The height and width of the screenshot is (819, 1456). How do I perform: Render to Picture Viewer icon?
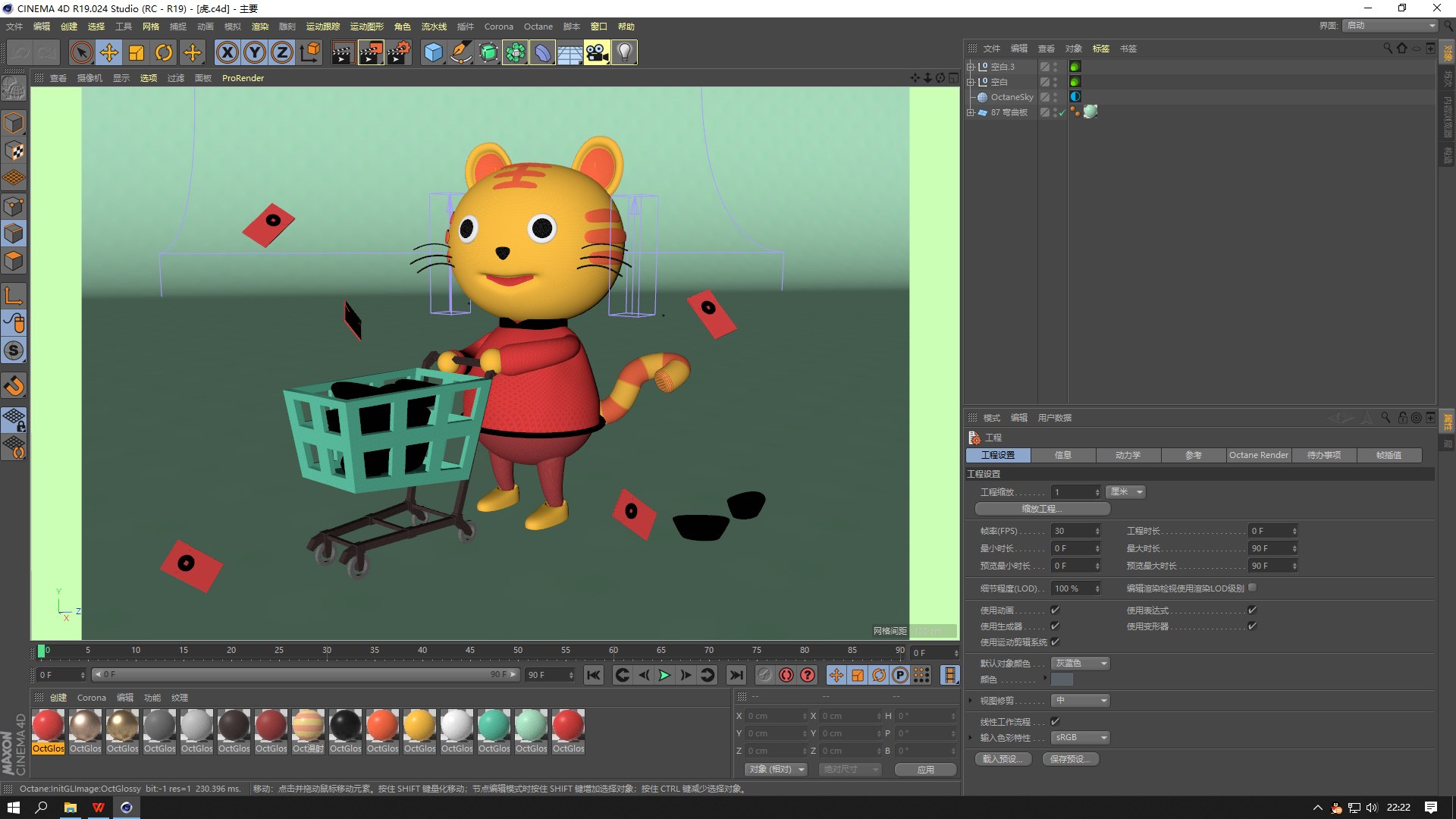371,52
